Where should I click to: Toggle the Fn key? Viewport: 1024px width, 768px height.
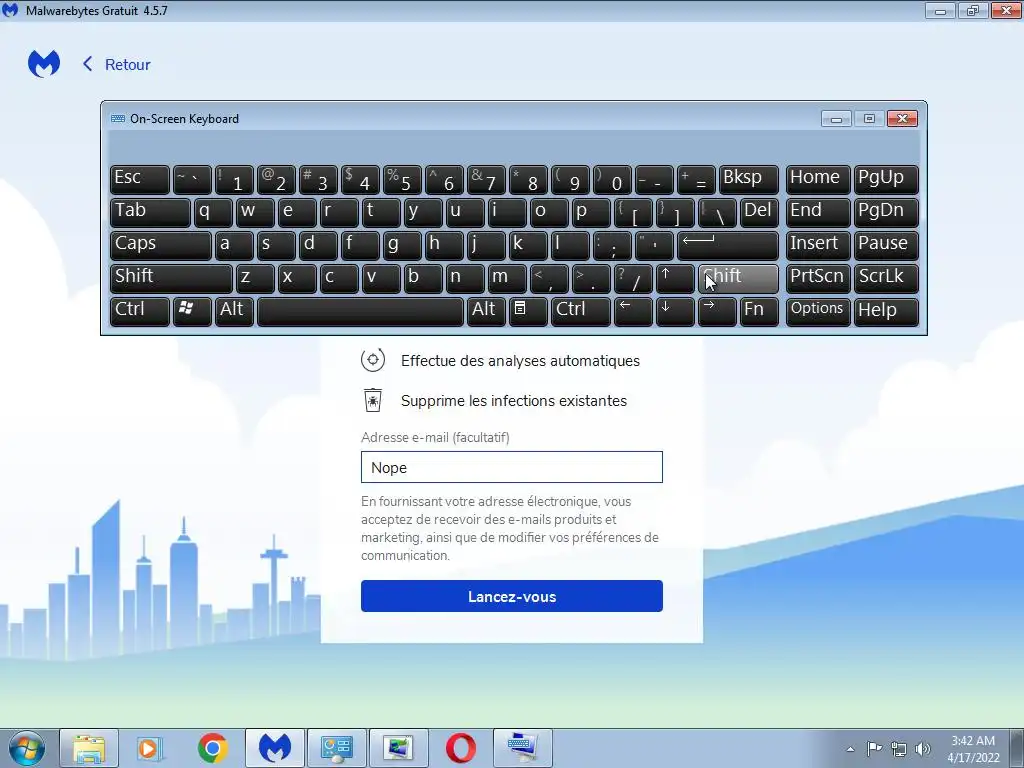pos(760,311)
